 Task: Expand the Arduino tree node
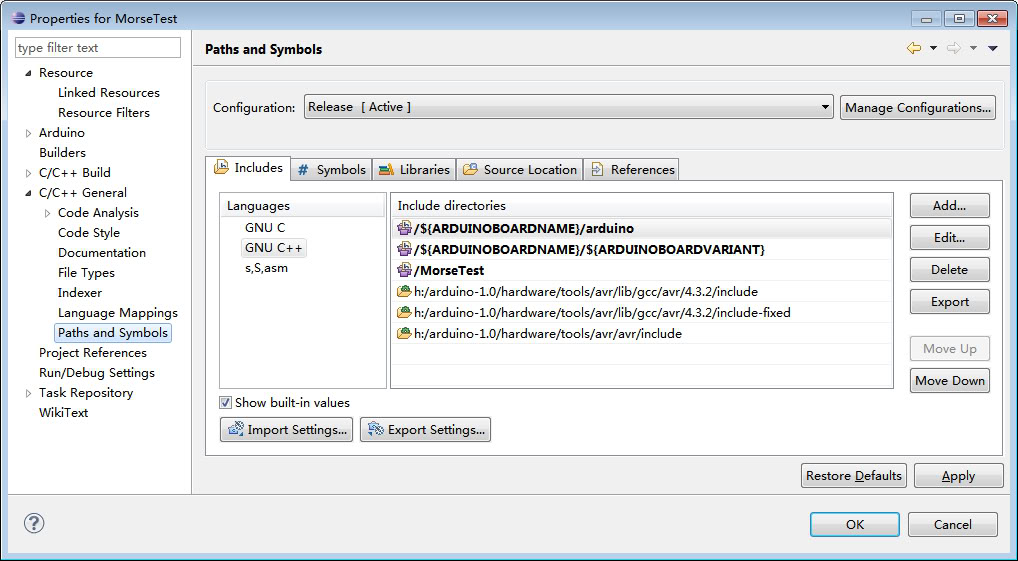point(29,133)
